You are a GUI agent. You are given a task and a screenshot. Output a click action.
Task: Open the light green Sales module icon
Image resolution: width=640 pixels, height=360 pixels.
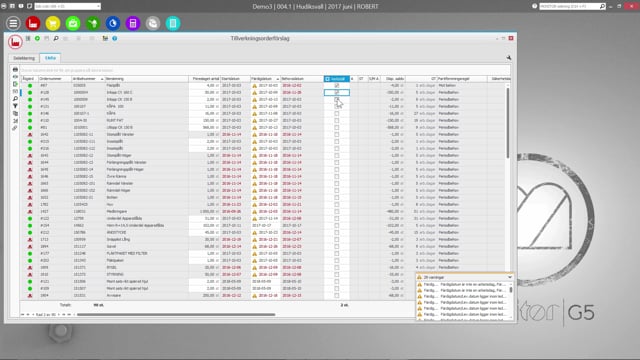coord(73,23)
